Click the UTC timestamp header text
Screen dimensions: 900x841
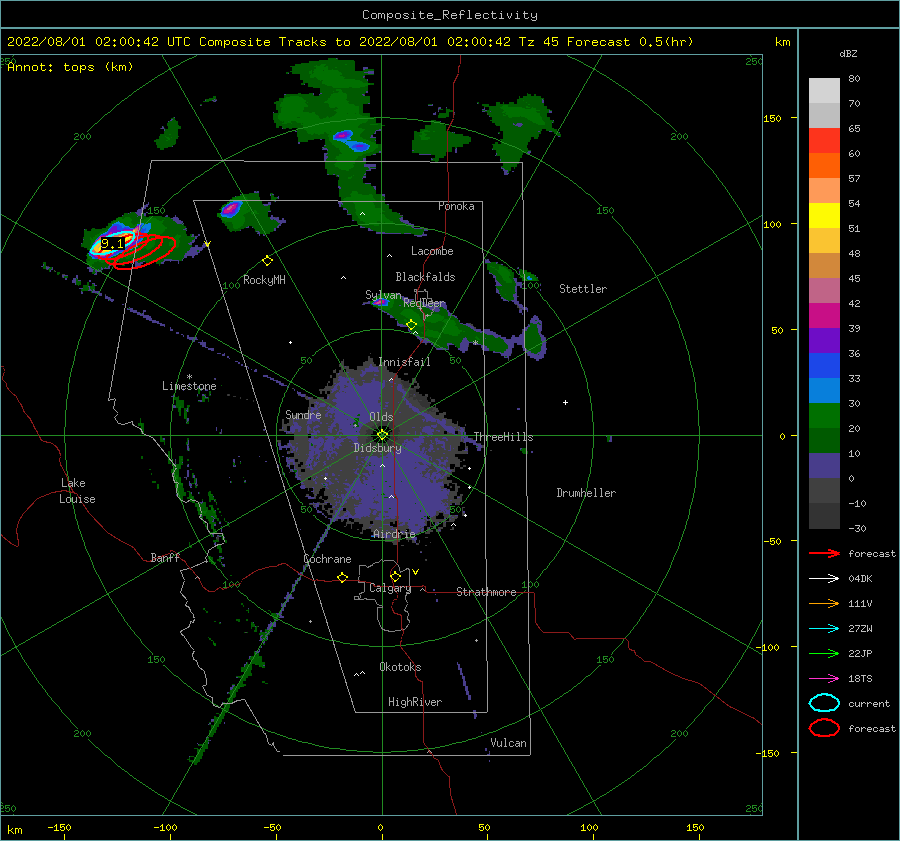(x=350, y=42)
